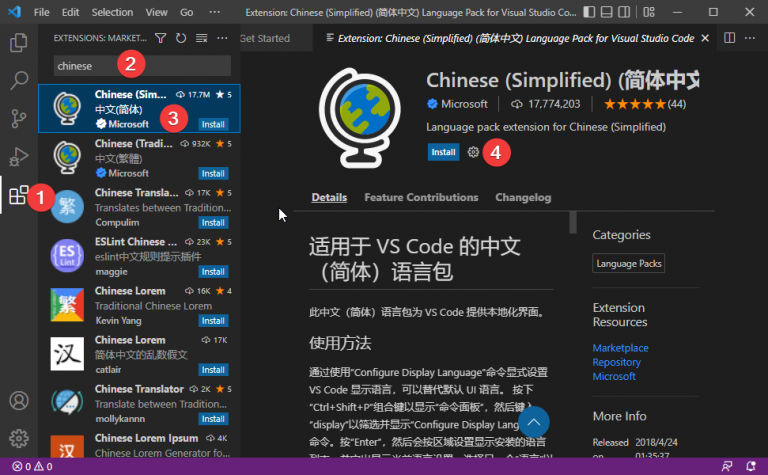The height and width of the screenshot is (475, 768).
Task: Open the View menu
Action: coord(156,12)
